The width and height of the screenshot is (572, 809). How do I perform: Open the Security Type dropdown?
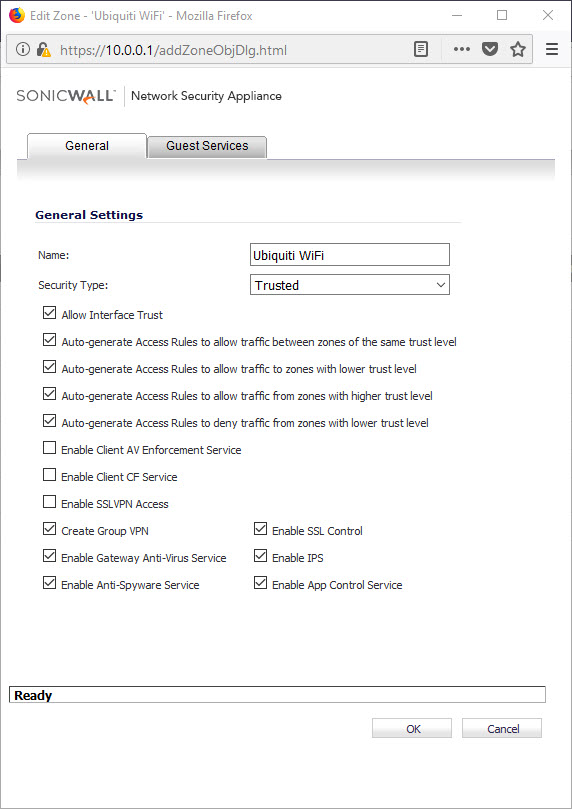[x=350, y=285]
